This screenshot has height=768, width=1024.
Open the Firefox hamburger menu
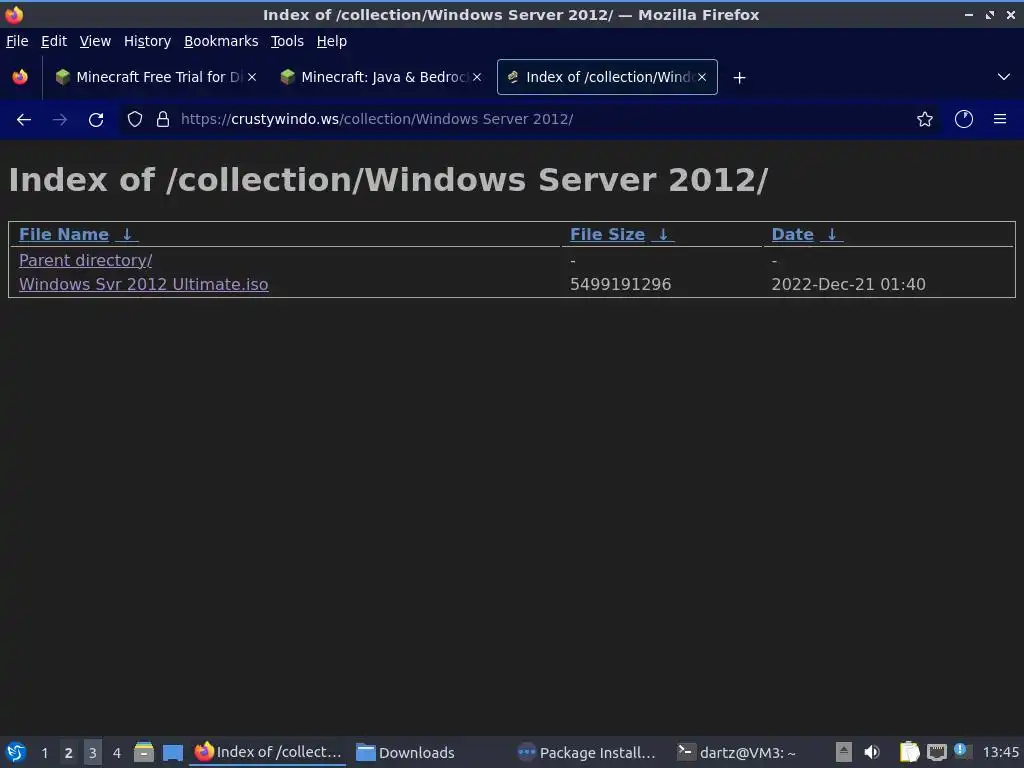(x=1000, y=120)
